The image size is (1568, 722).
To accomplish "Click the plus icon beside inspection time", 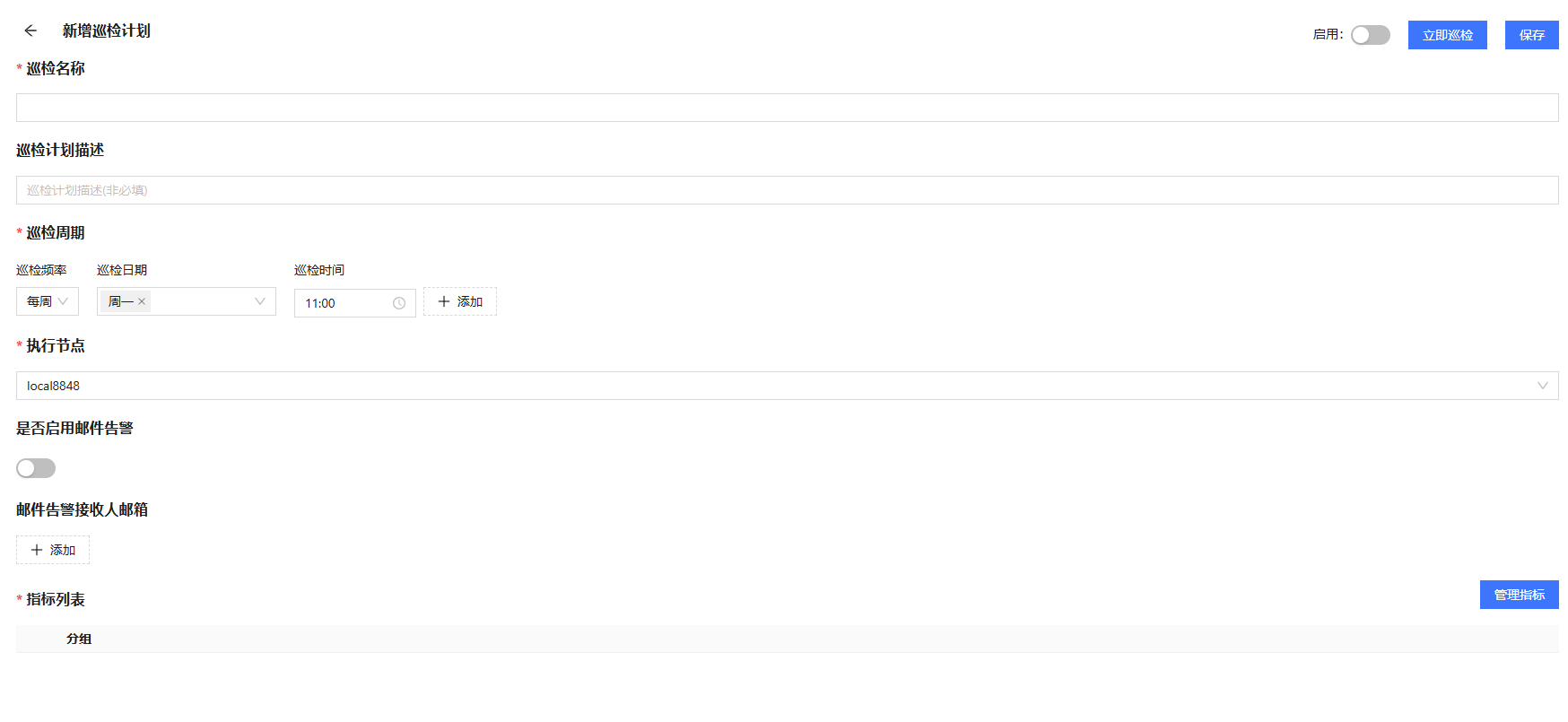I will [x=443, y=301].
